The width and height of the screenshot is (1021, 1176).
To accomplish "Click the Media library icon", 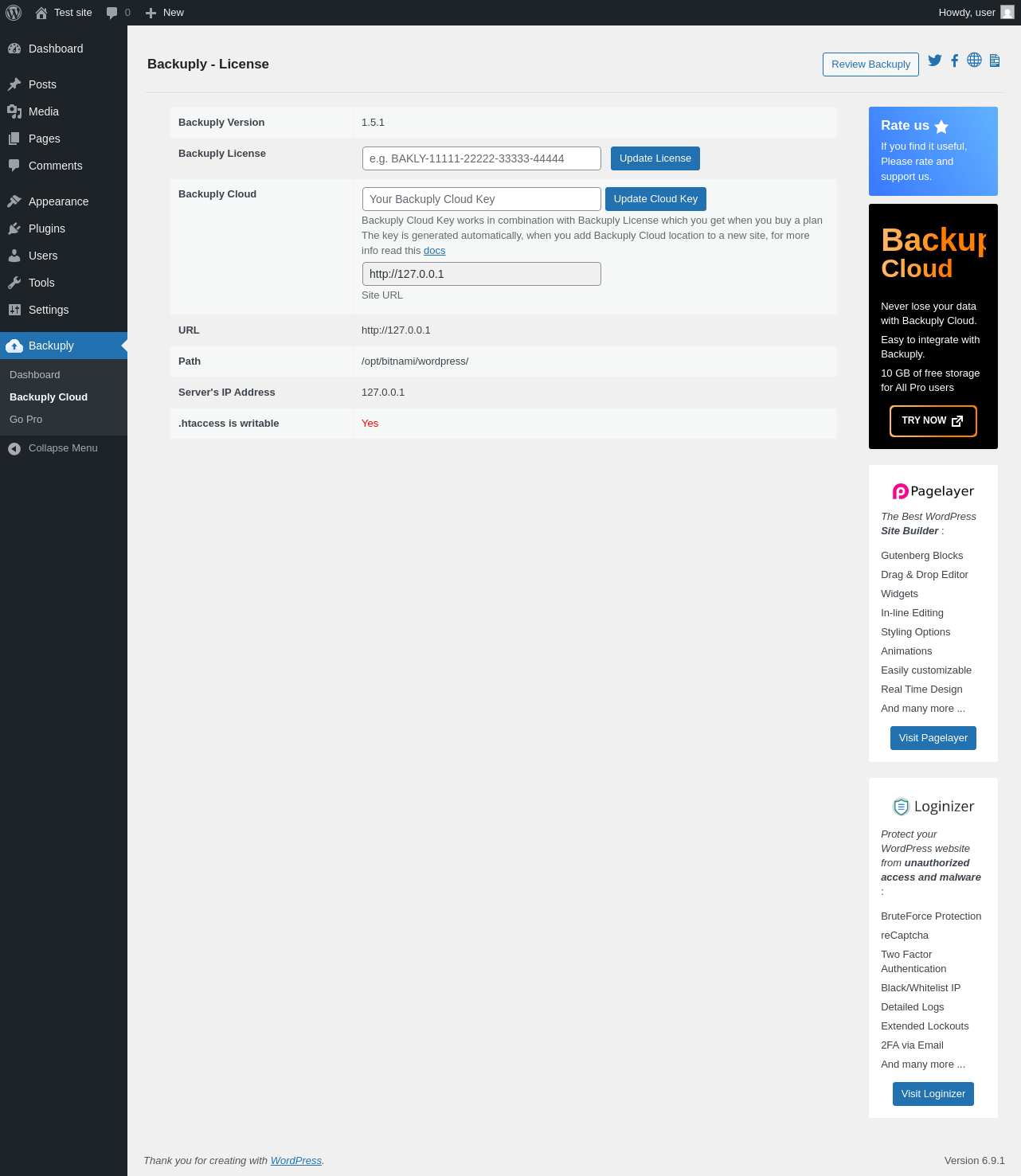I will (x=14, y=111).
